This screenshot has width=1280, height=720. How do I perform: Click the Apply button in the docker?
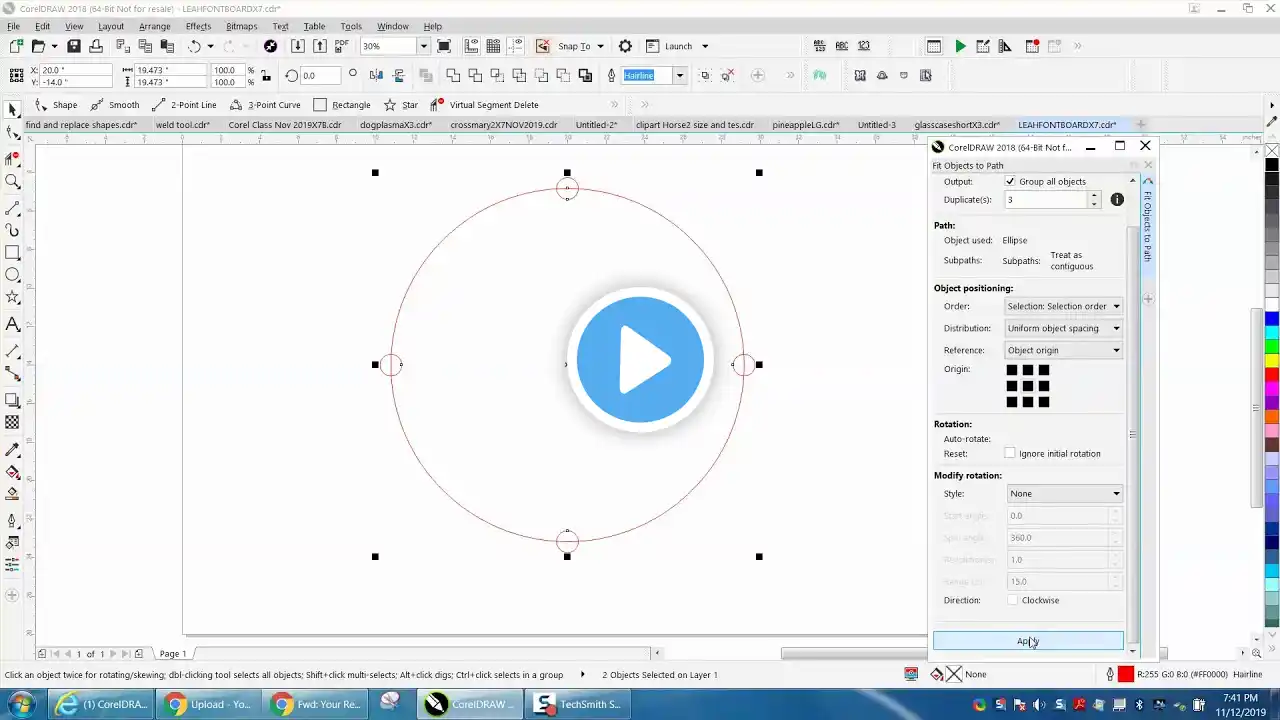[x=1027, y=641]
